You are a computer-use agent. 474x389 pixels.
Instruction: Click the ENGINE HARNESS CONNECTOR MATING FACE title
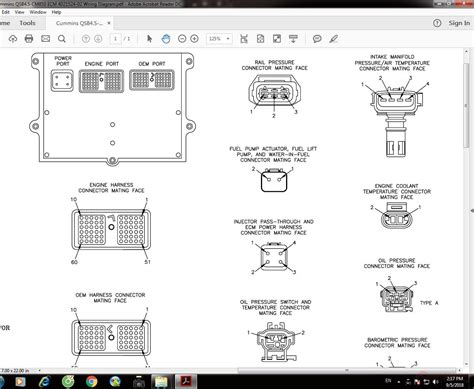[111, 188]
